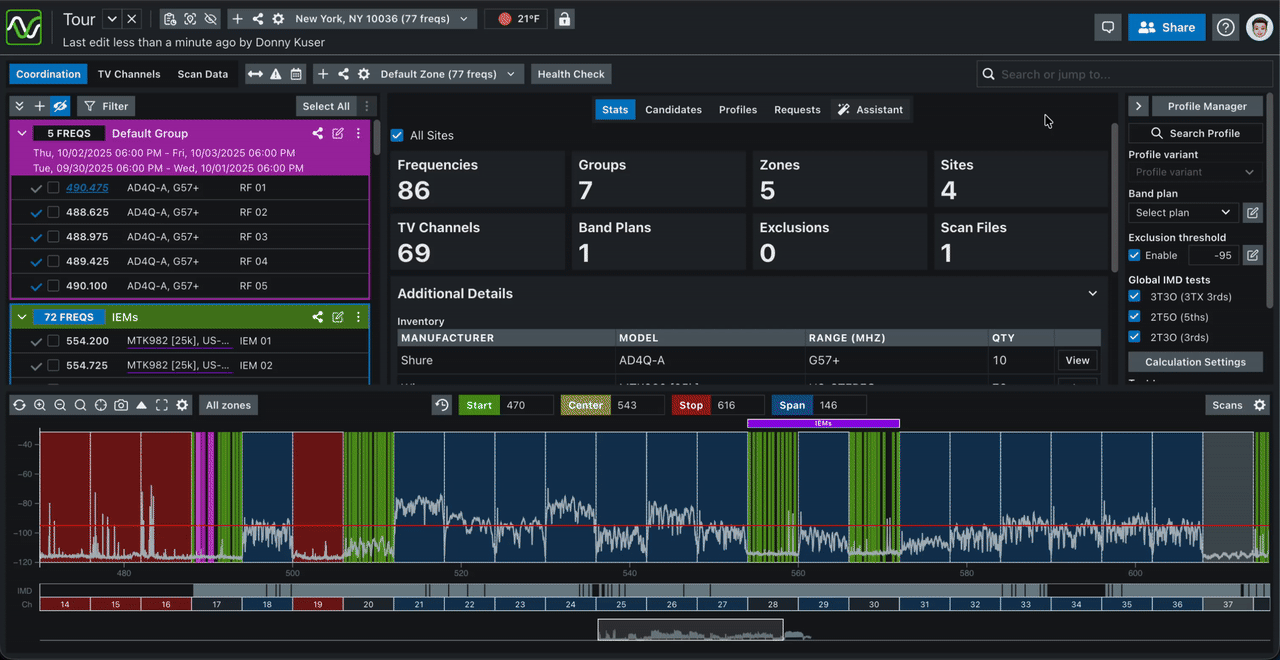Zoom in on the spectrum graph
The height and width of the screenshot is (660, 1280).
click(x=40, y=405)
